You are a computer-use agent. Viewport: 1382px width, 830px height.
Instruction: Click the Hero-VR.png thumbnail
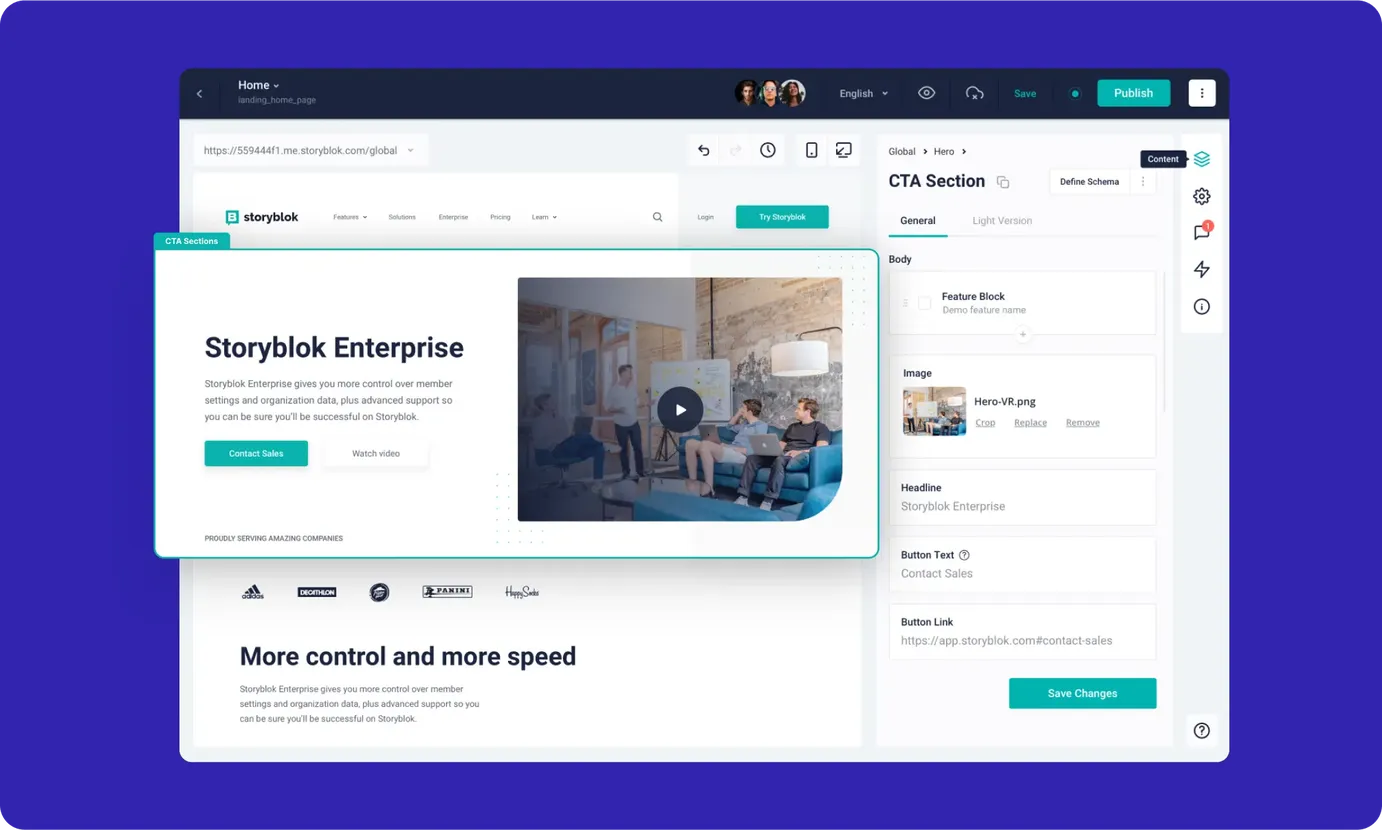coord(934,412)
